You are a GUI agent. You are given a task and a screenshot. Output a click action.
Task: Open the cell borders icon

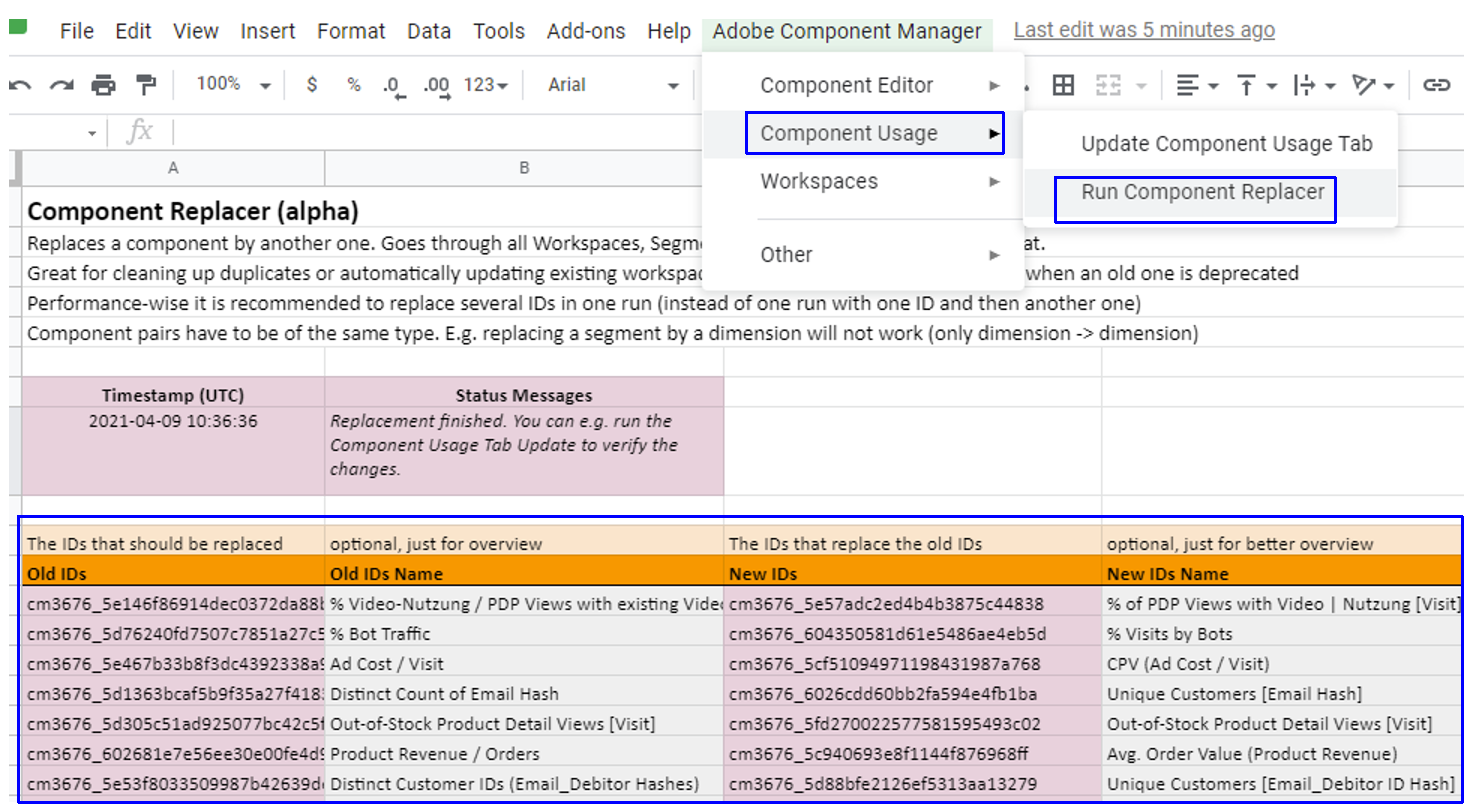tap(1064, 86)
